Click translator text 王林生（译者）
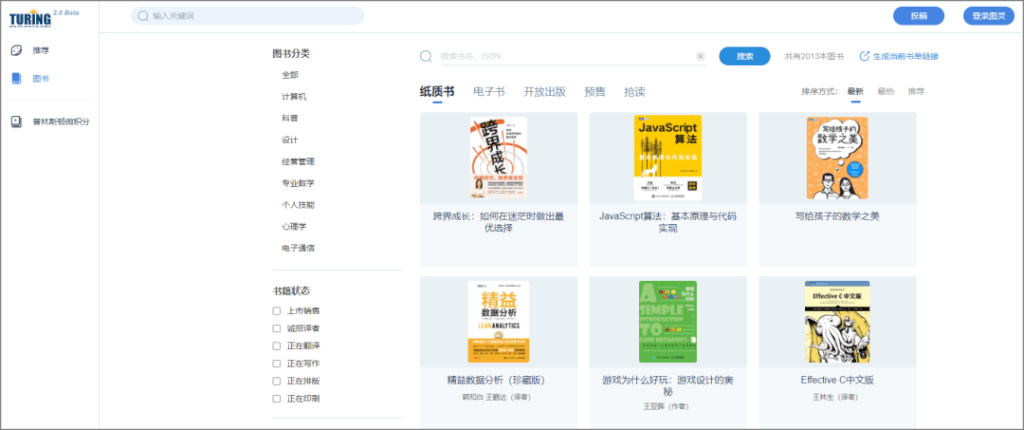The width and height of the screenshot is (1024, 430). point(837,397)
